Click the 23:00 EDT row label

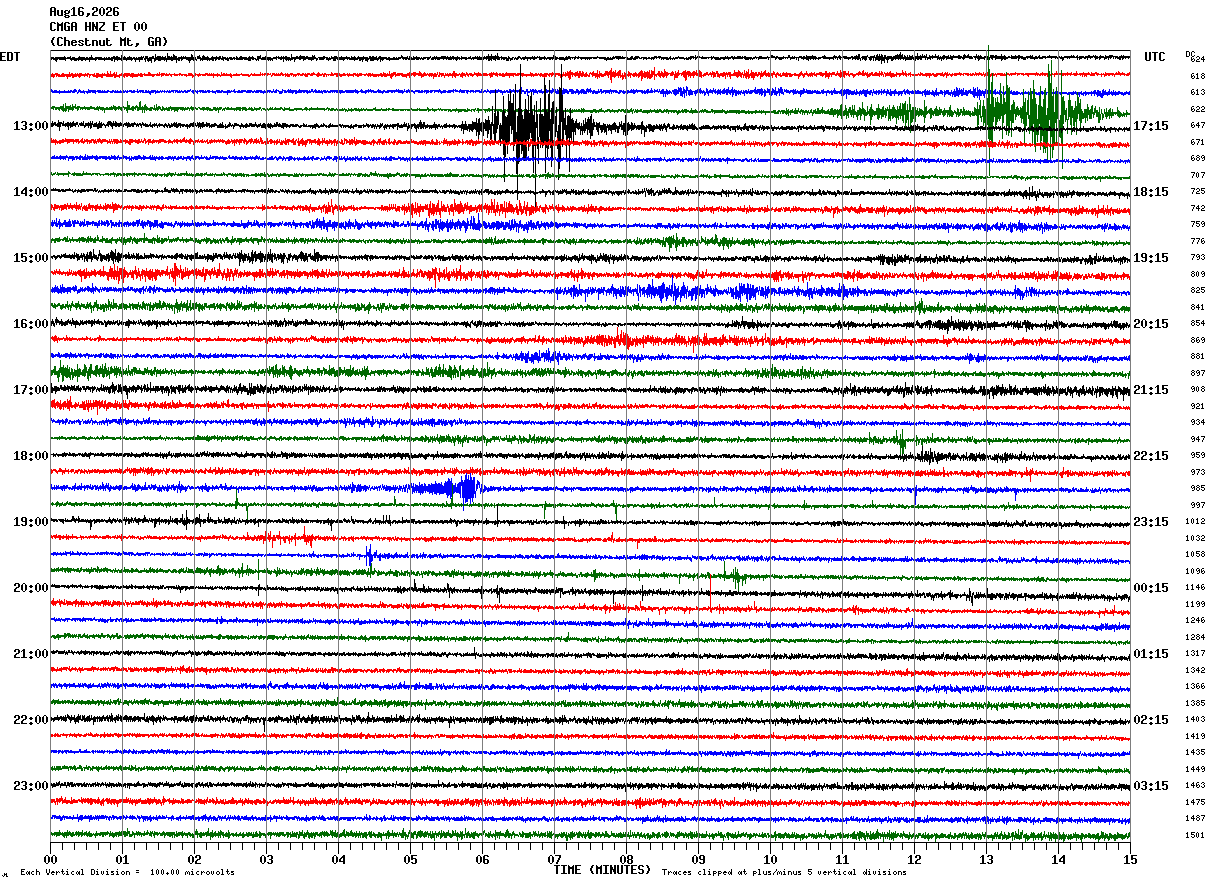point(31,786)
